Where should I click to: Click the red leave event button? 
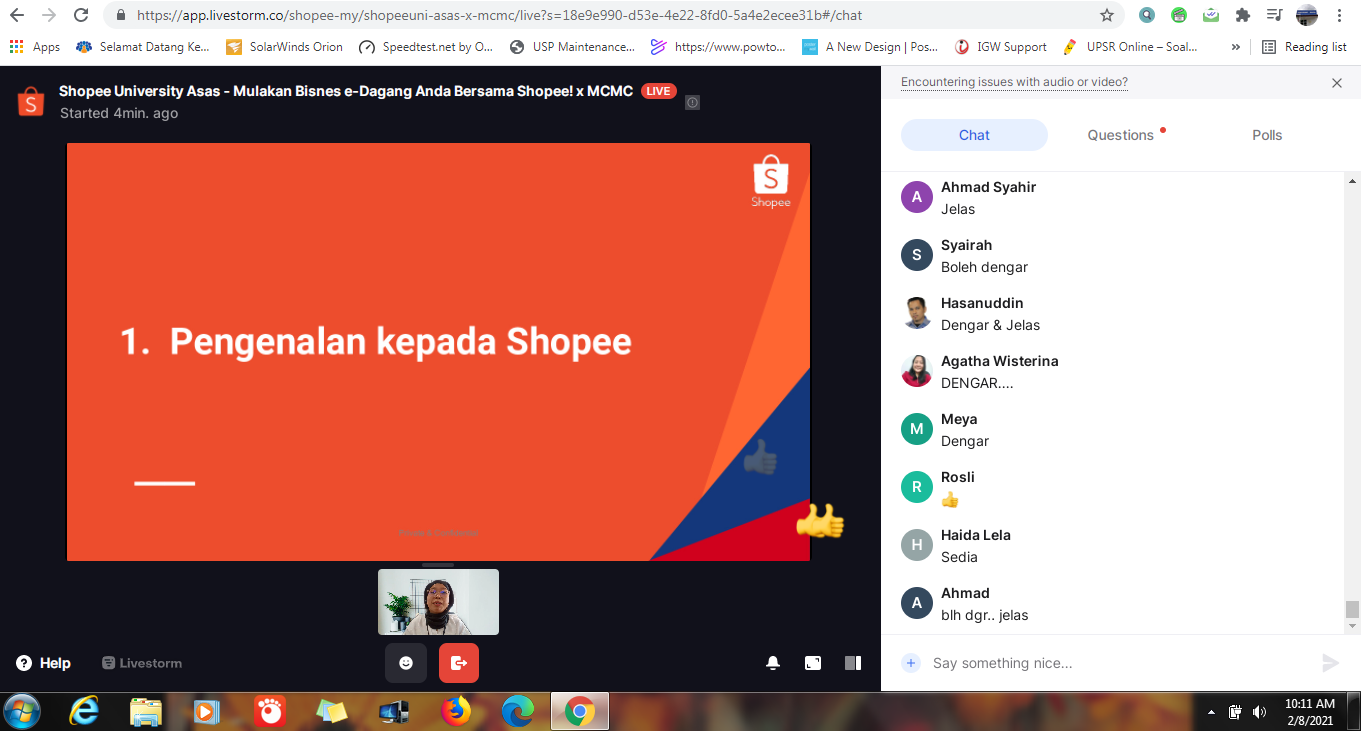(x=459, y=663)
